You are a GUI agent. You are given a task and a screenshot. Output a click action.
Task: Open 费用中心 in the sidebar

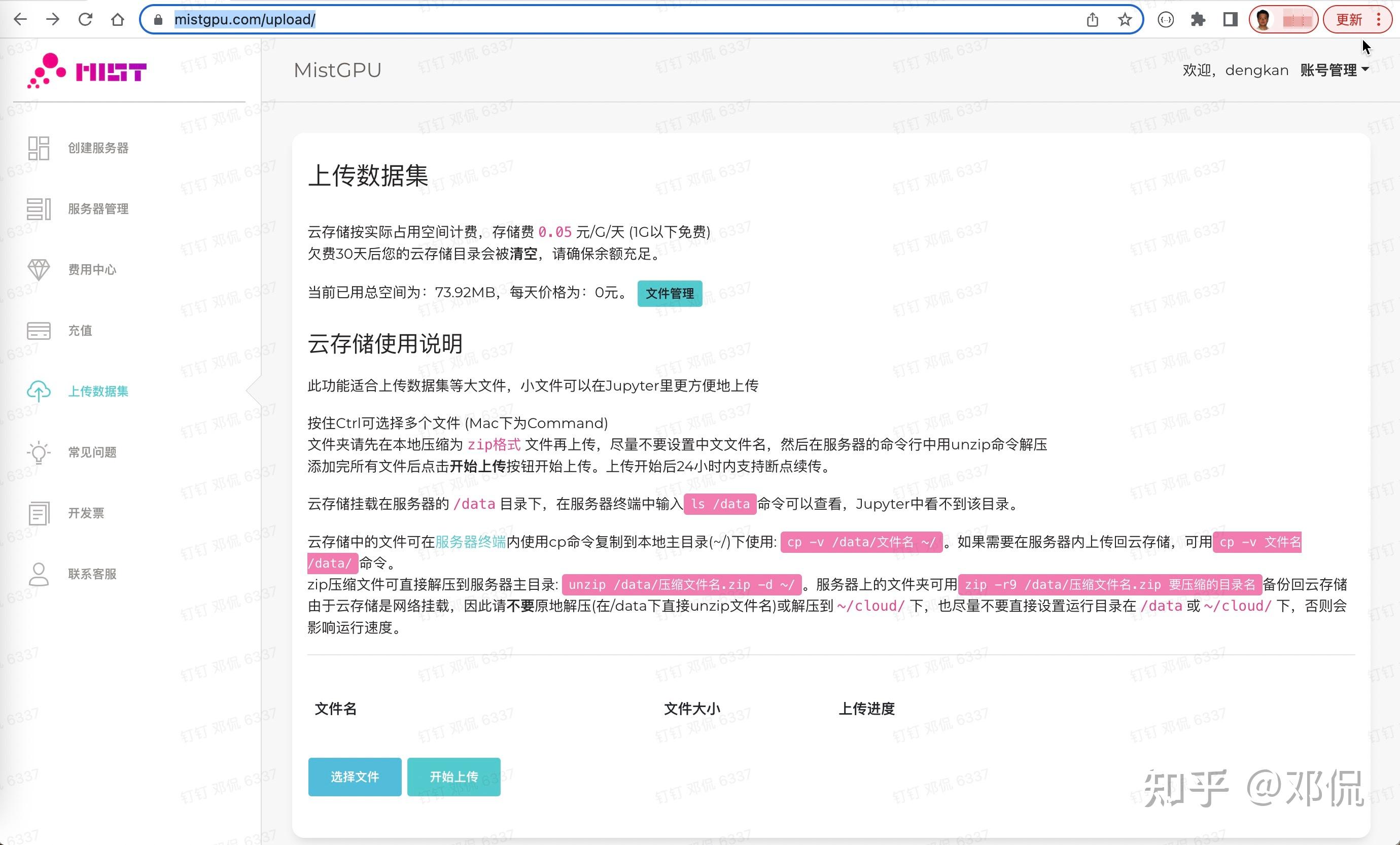point(92,270)
